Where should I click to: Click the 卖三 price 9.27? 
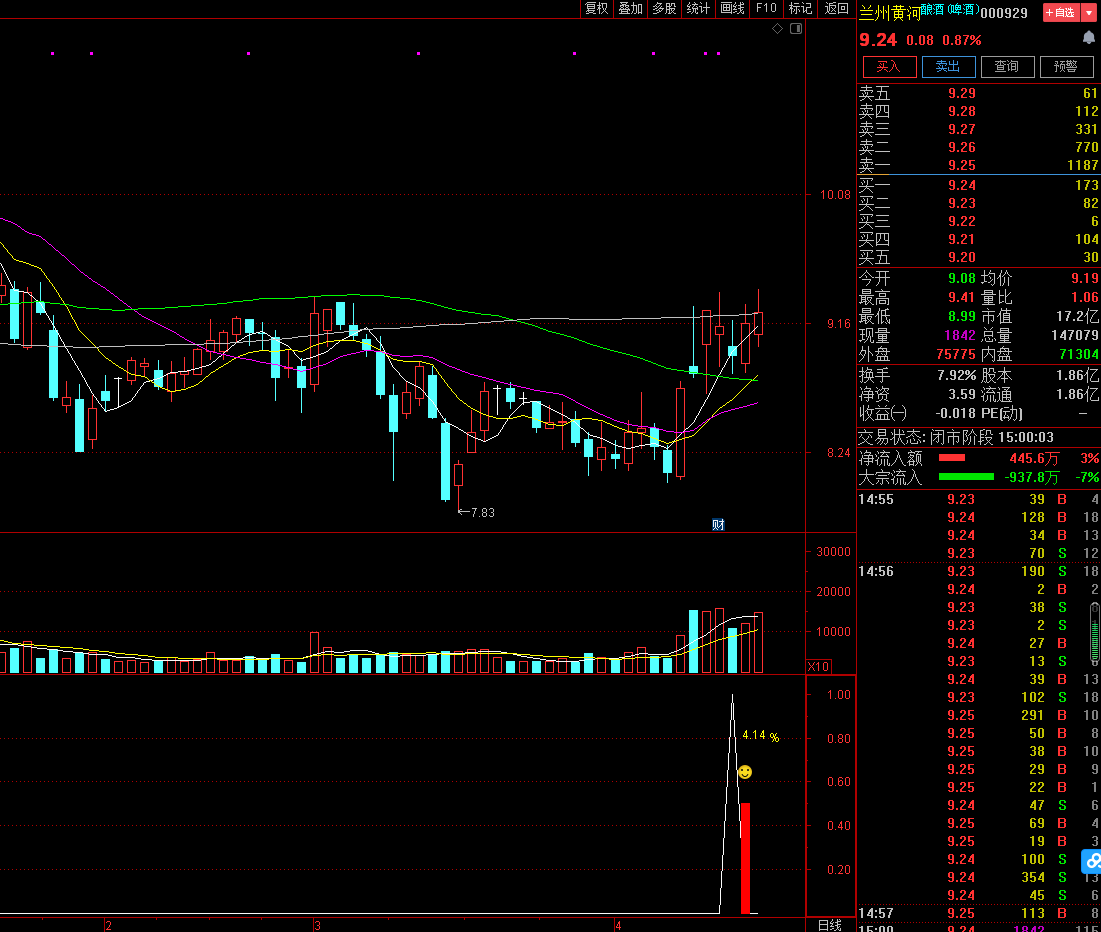[962, 129]
